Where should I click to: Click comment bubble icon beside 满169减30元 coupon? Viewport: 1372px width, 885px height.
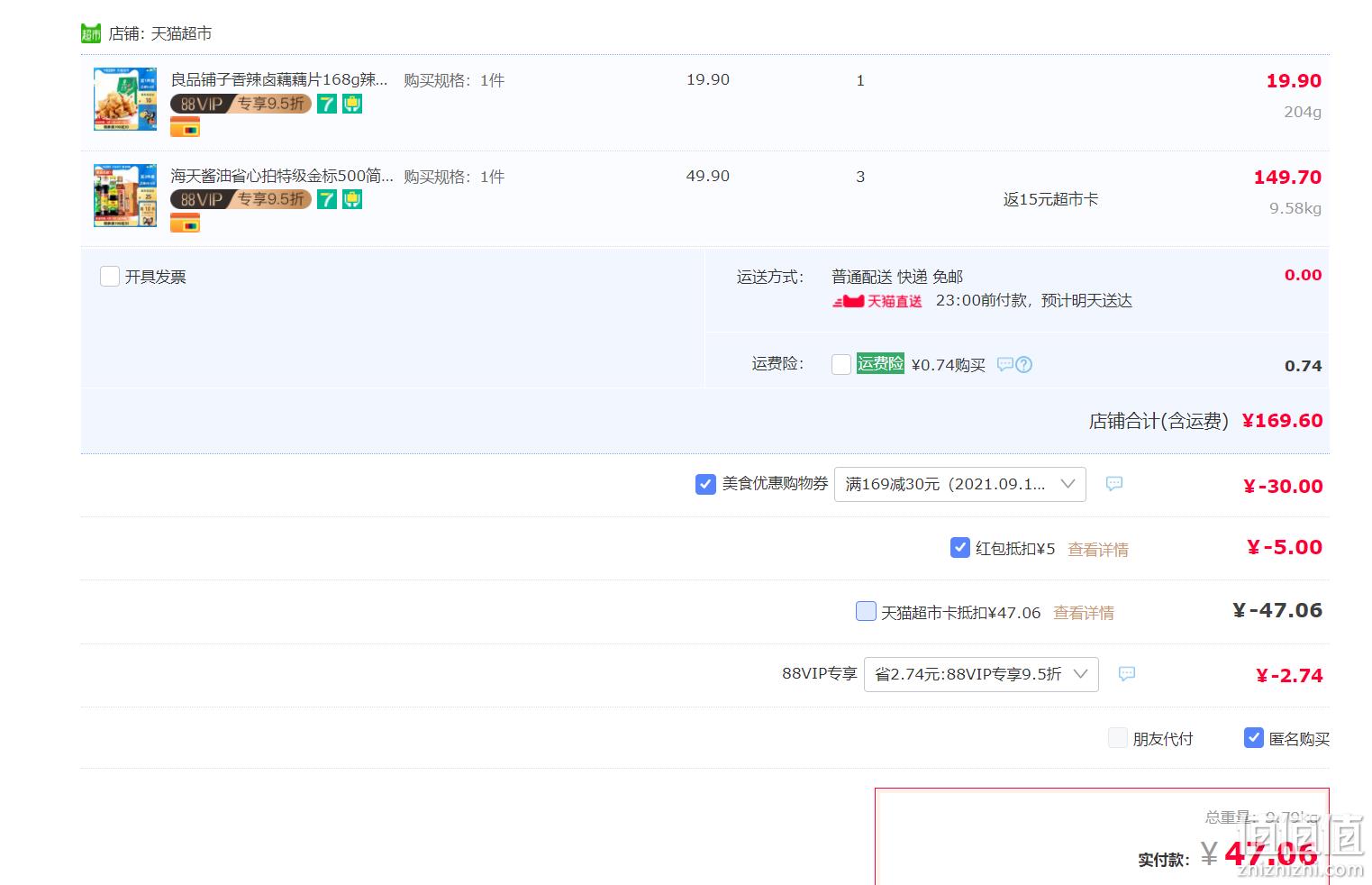coord(1114,484)
